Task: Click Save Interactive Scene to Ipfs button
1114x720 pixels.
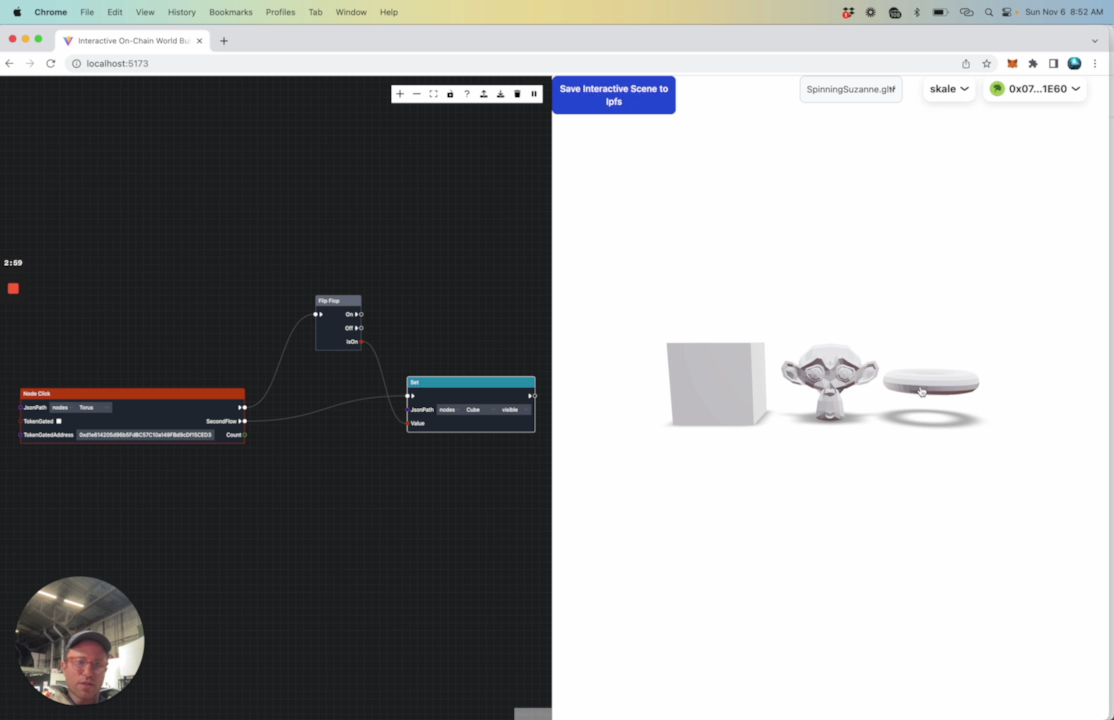Action: [x=614, y=95]
